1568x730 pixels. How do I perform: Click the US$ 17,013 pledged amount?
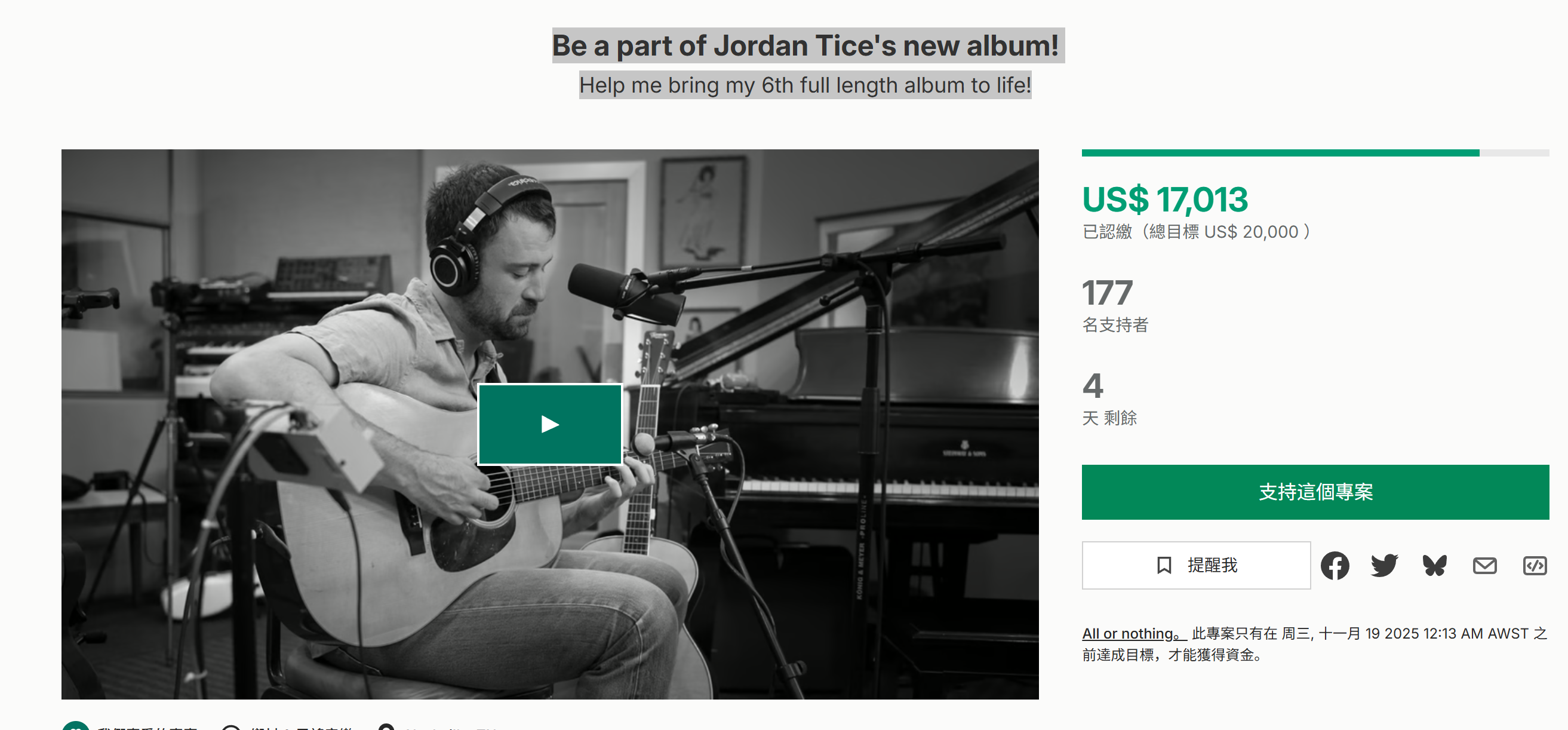pyautogui.click(x=1164, y=199)
